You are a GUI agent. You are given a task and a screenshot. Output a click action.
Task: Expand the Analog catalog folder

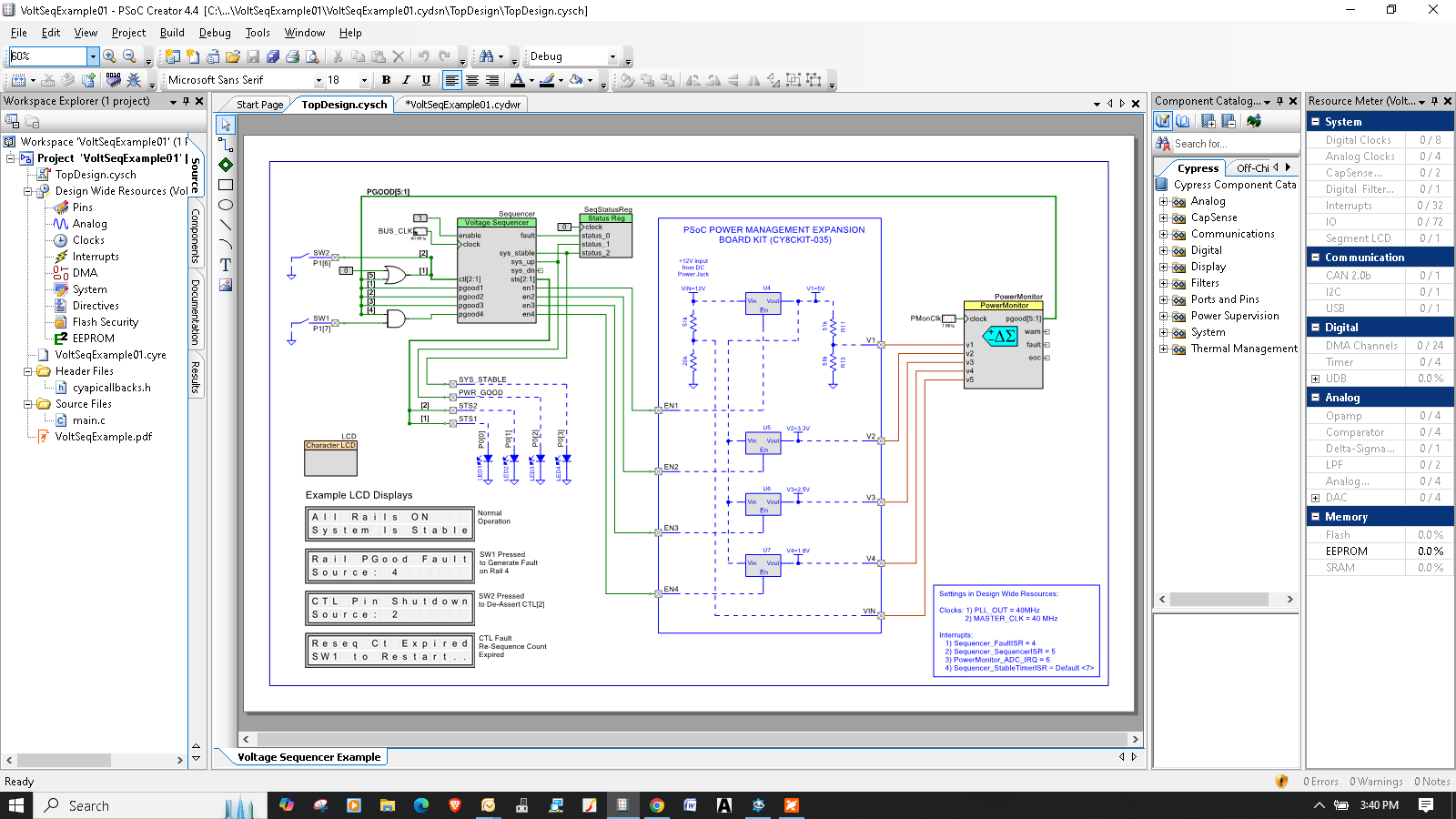coord(1163,201)
